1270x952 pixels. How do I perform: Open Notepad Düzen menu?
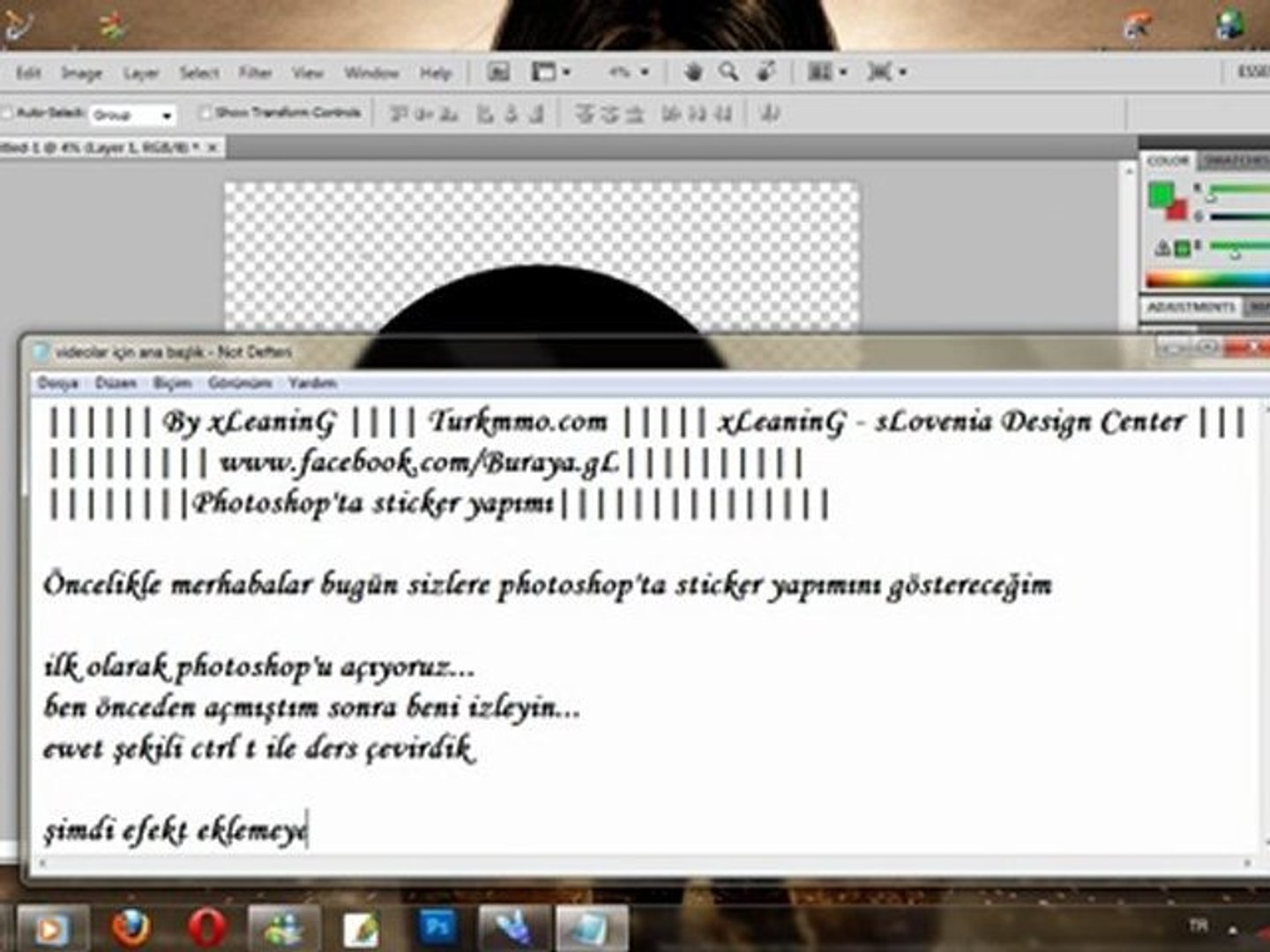[116, 383]
